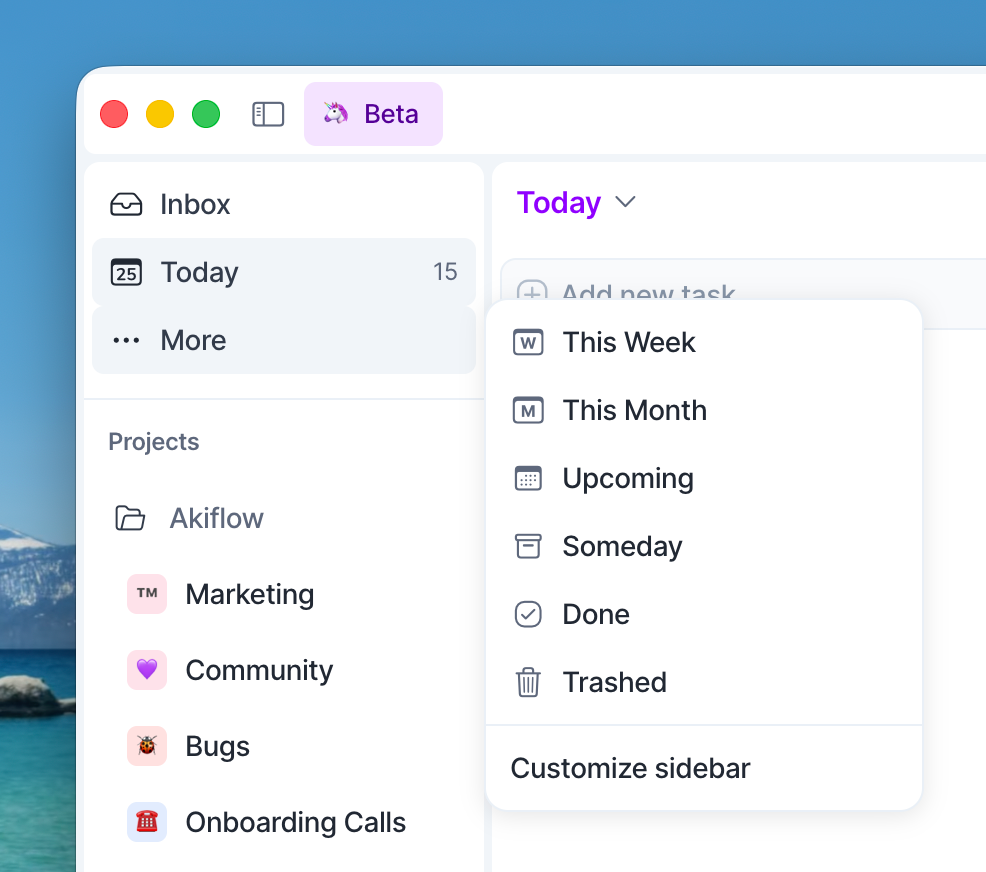This screenshot has height=872, width=986.
Task: Click the Trashed bin icon
Action: tap(528, 682)
